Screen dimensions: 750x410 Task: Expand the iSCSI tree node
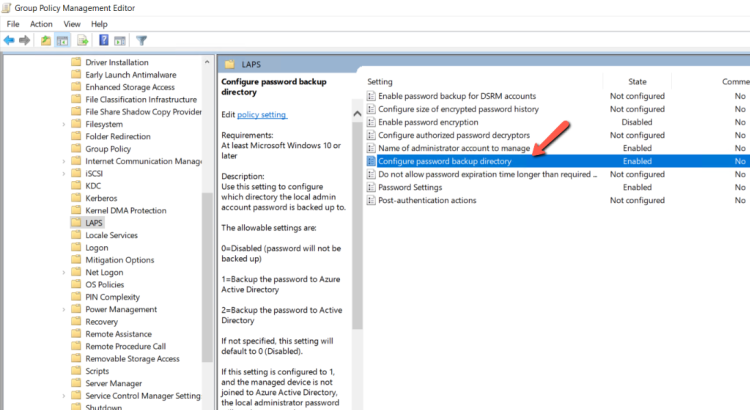(64, 174)
